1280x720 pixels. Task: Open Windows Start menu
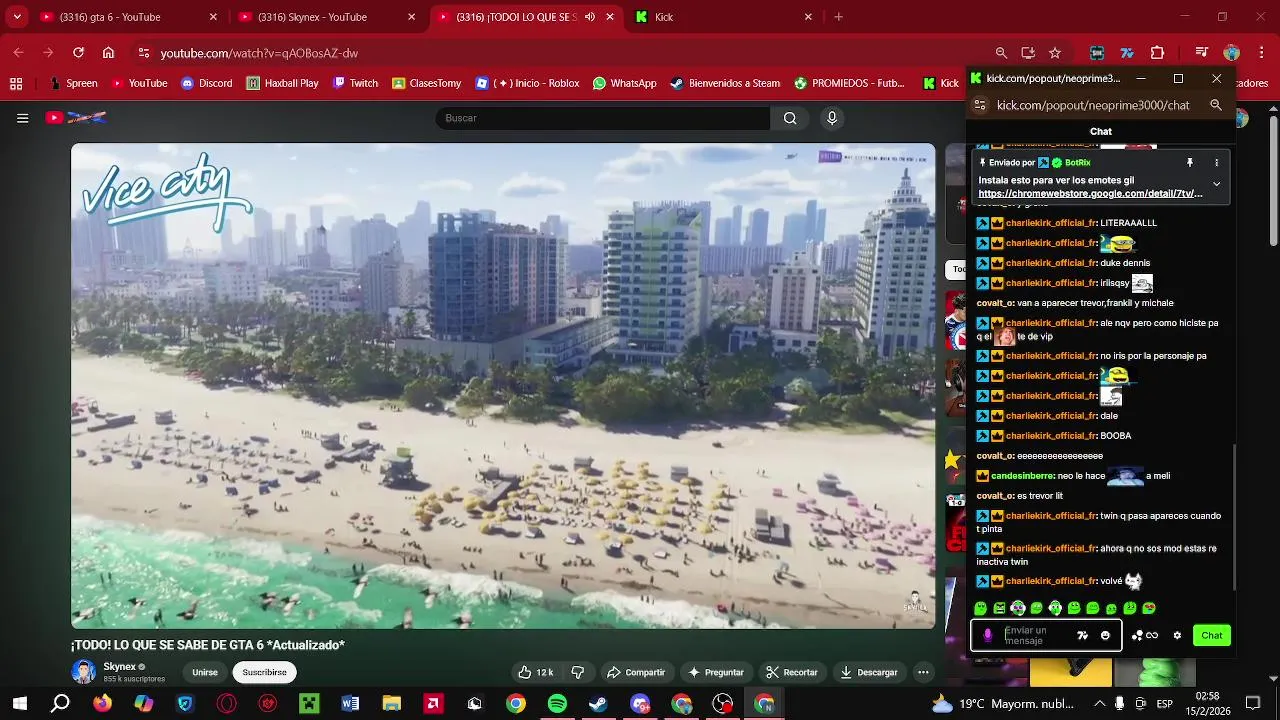[x=19, y=704]
